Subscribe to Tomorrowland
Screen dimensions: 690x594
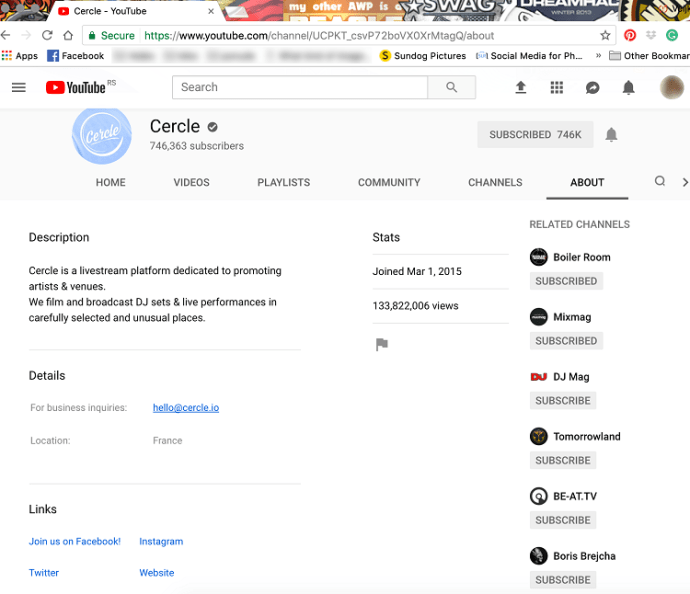tap(563, 461)
